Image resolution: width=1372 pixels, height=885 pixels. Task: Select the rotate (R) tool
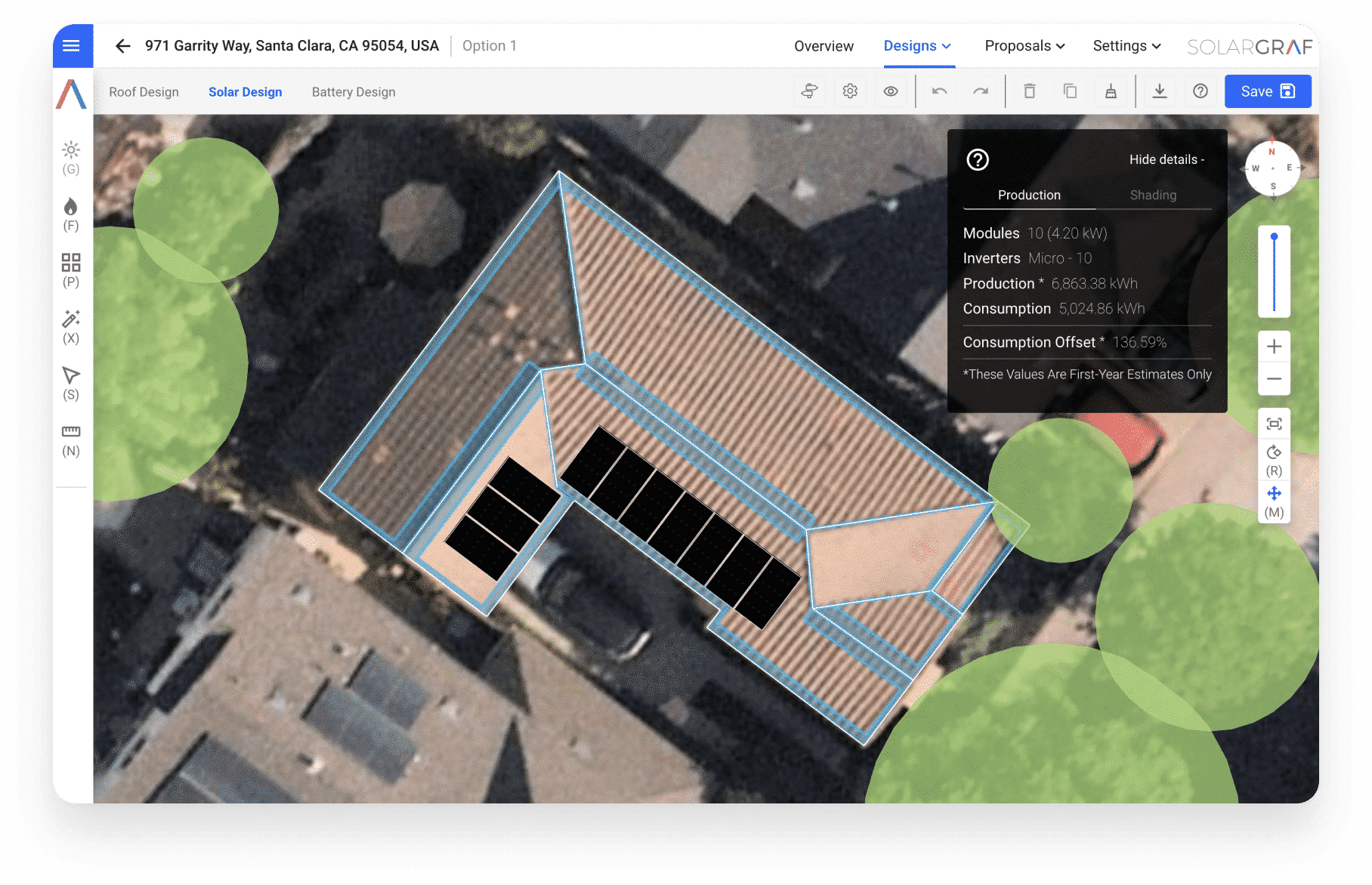click(1274, 461)
